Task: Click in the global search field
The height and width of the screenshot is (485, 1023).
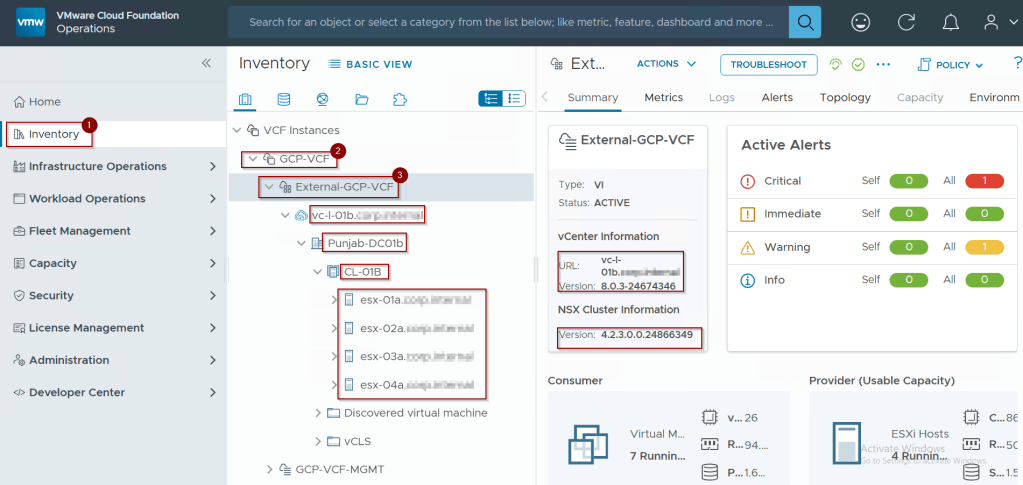Action: click(x=510, y=22)
